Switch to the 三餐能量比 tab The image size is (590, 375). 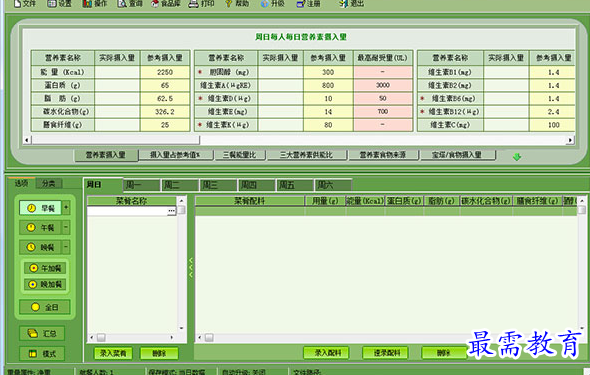[240, 155]
